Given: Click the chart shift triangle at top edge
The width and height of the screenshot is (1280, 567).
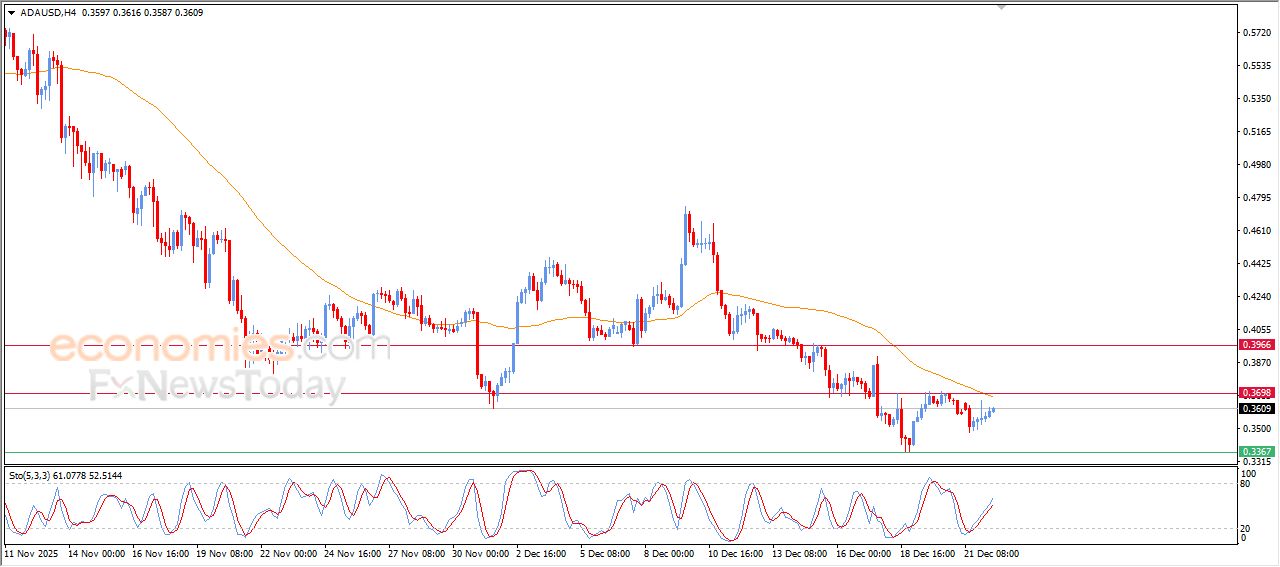Looking at the screenshot, I should click(1002, 7).
